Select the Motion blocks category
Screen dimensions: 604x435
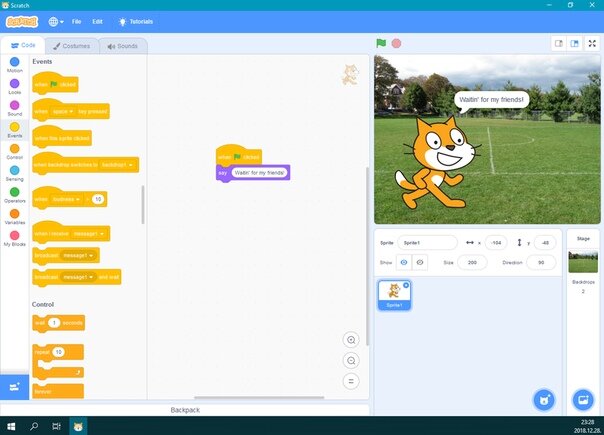coord(15,65)
